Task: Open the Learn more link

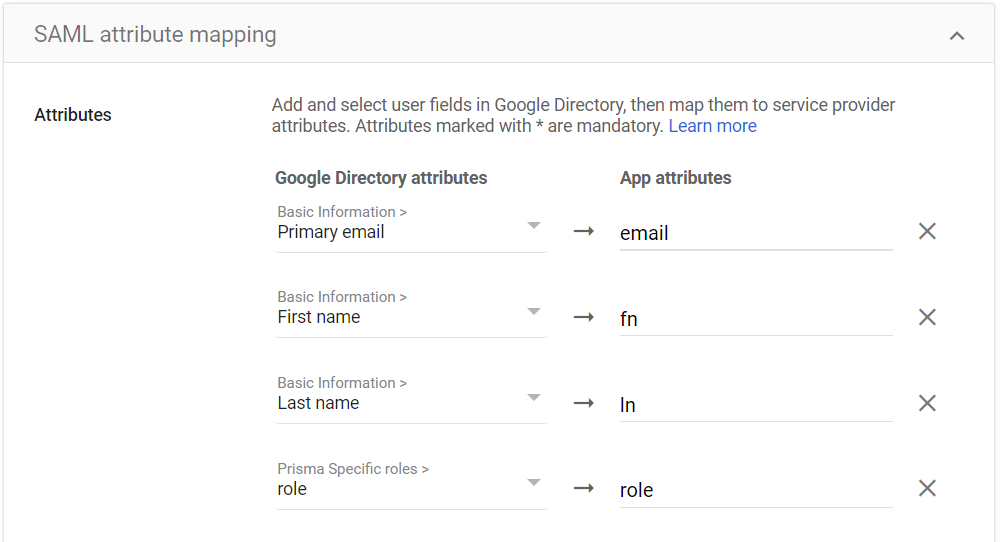Action: pyautogui.click(x=712, y=126)
